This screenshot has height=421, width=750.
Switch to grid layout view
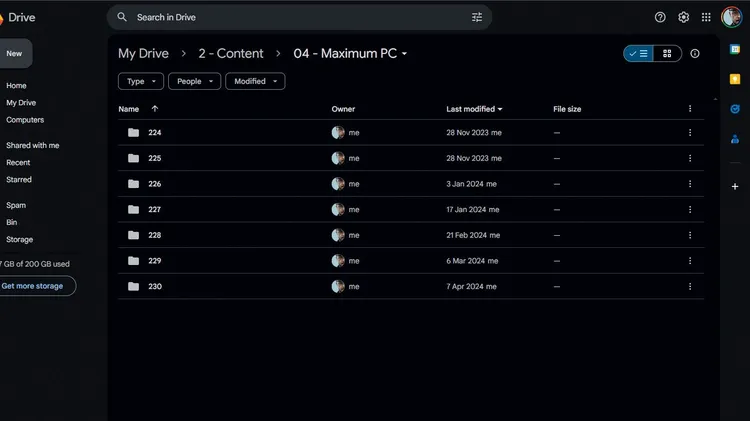click(x=667, y=54)
